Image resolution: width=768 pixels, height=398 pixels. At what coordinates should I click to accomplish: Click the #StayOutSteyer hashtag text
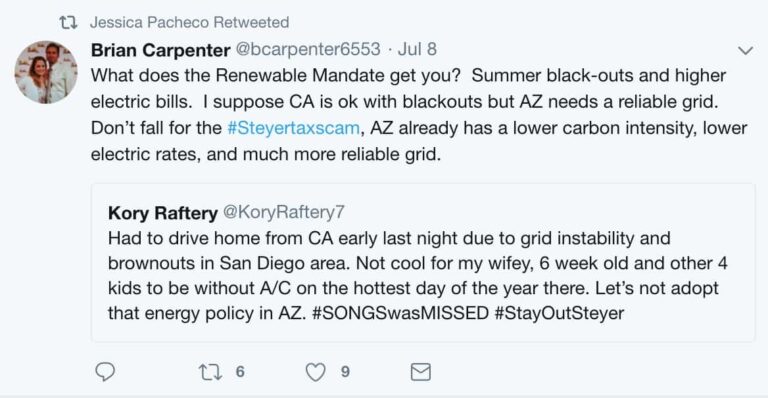(x=559, y=313)
